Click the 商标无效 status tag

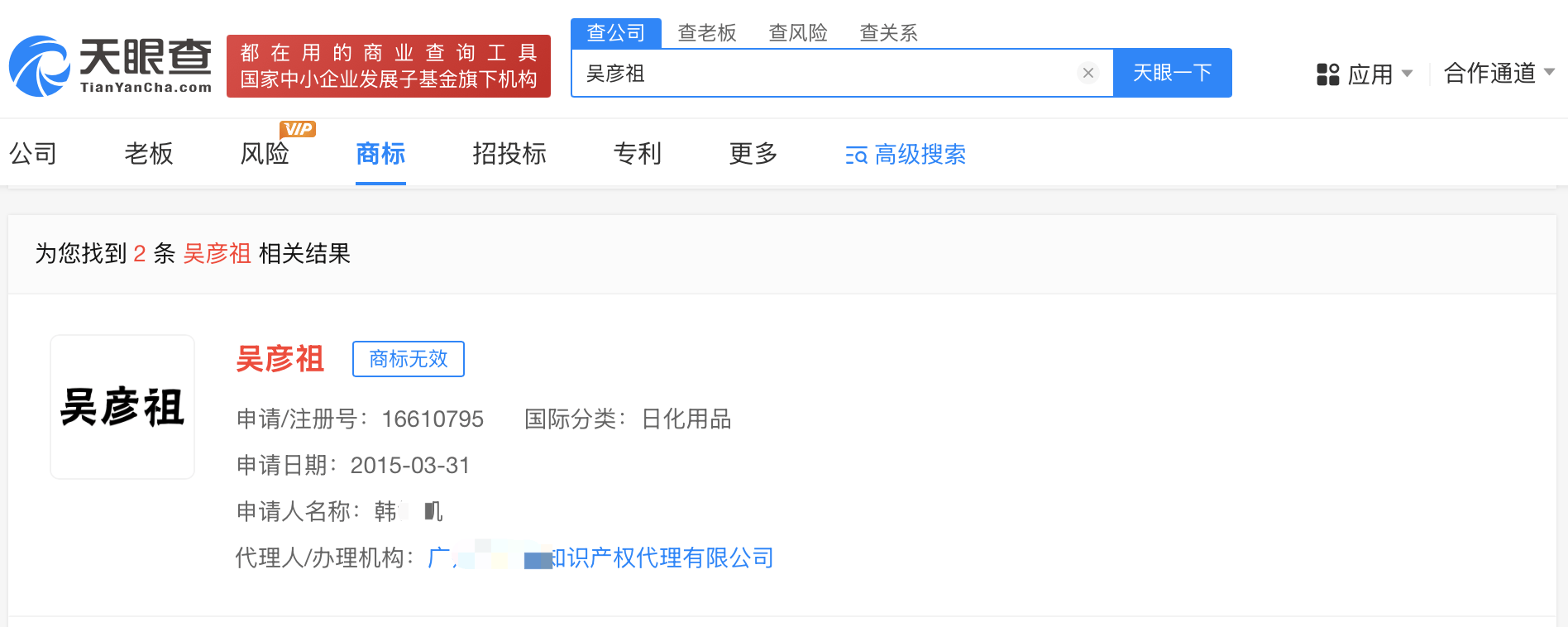pyautogui.click(x=409, y=359)
